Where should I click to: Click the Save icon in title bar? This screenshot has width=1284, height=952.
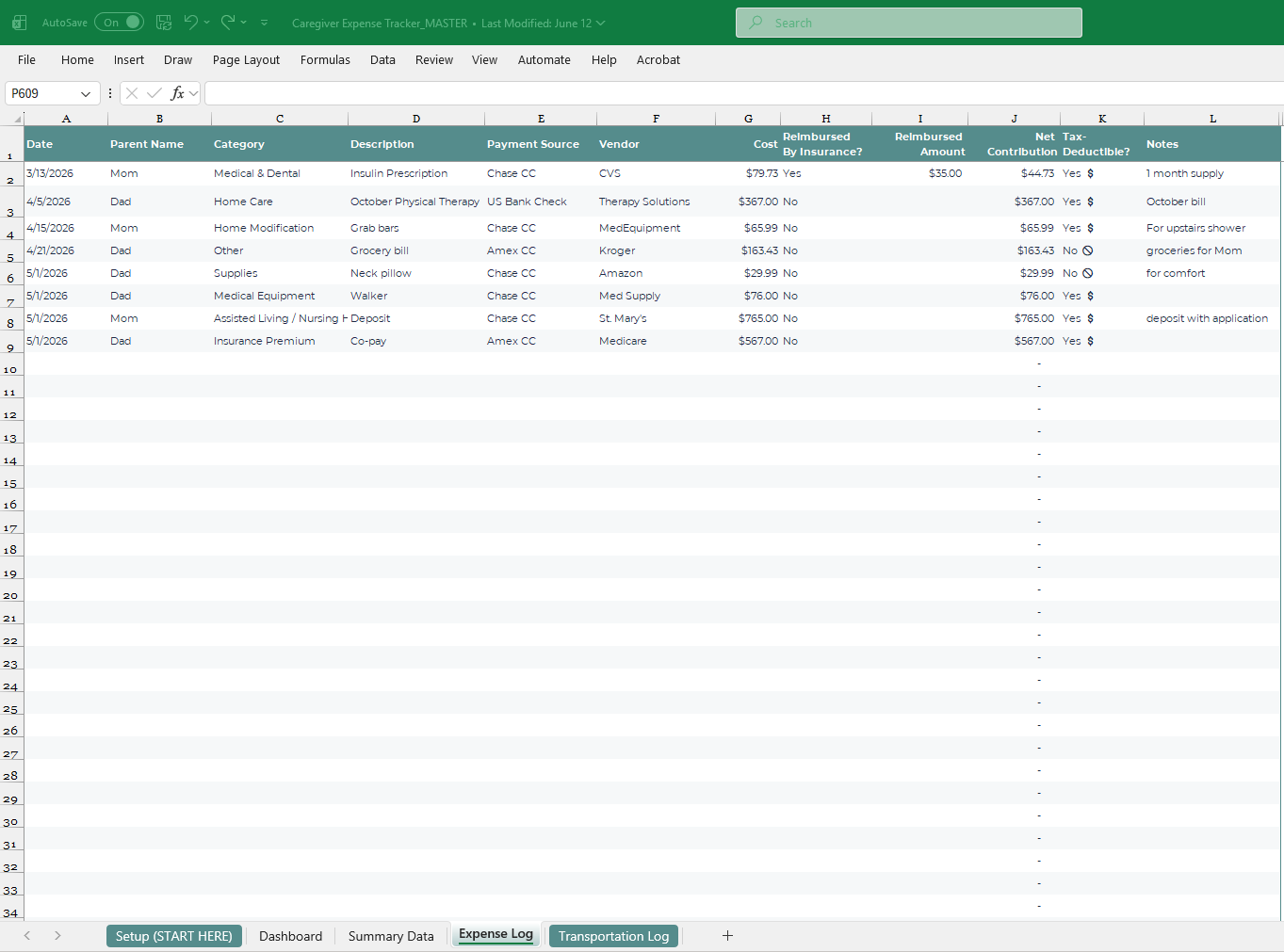click(x=164, y=23)
